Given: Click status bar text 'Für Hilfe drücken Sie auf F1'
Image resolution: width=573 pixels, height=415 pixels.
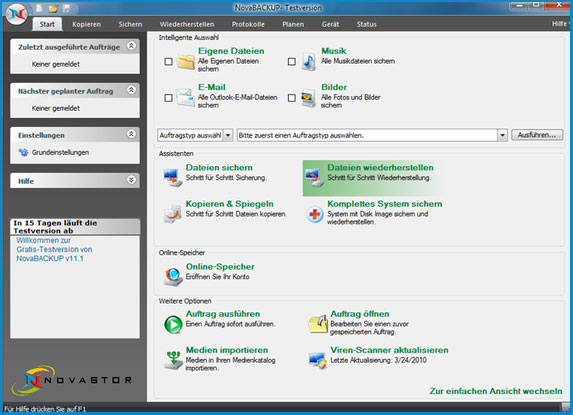Looking at the screenshot, I should point(45,409).
